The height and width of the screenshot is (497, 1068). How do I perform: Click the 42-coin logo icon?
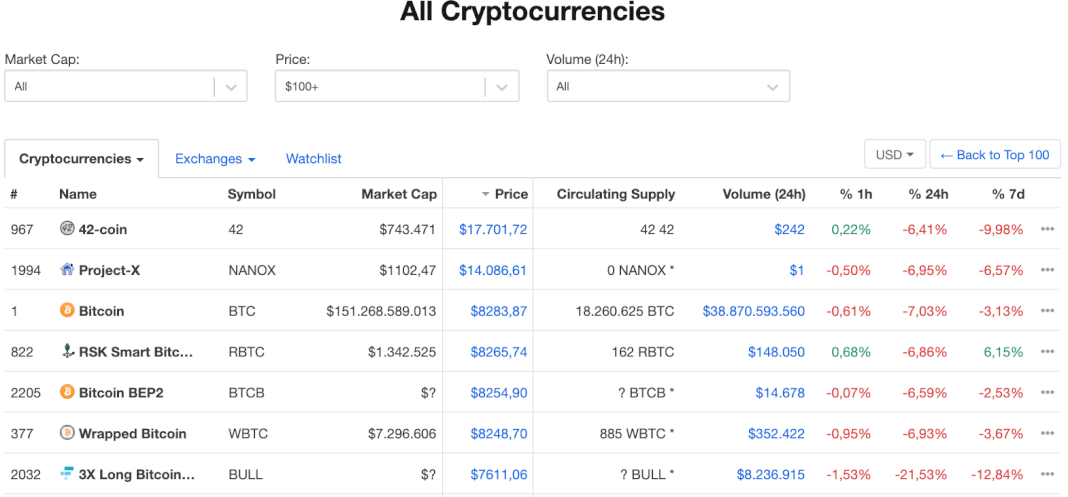[x=67, y=229]
